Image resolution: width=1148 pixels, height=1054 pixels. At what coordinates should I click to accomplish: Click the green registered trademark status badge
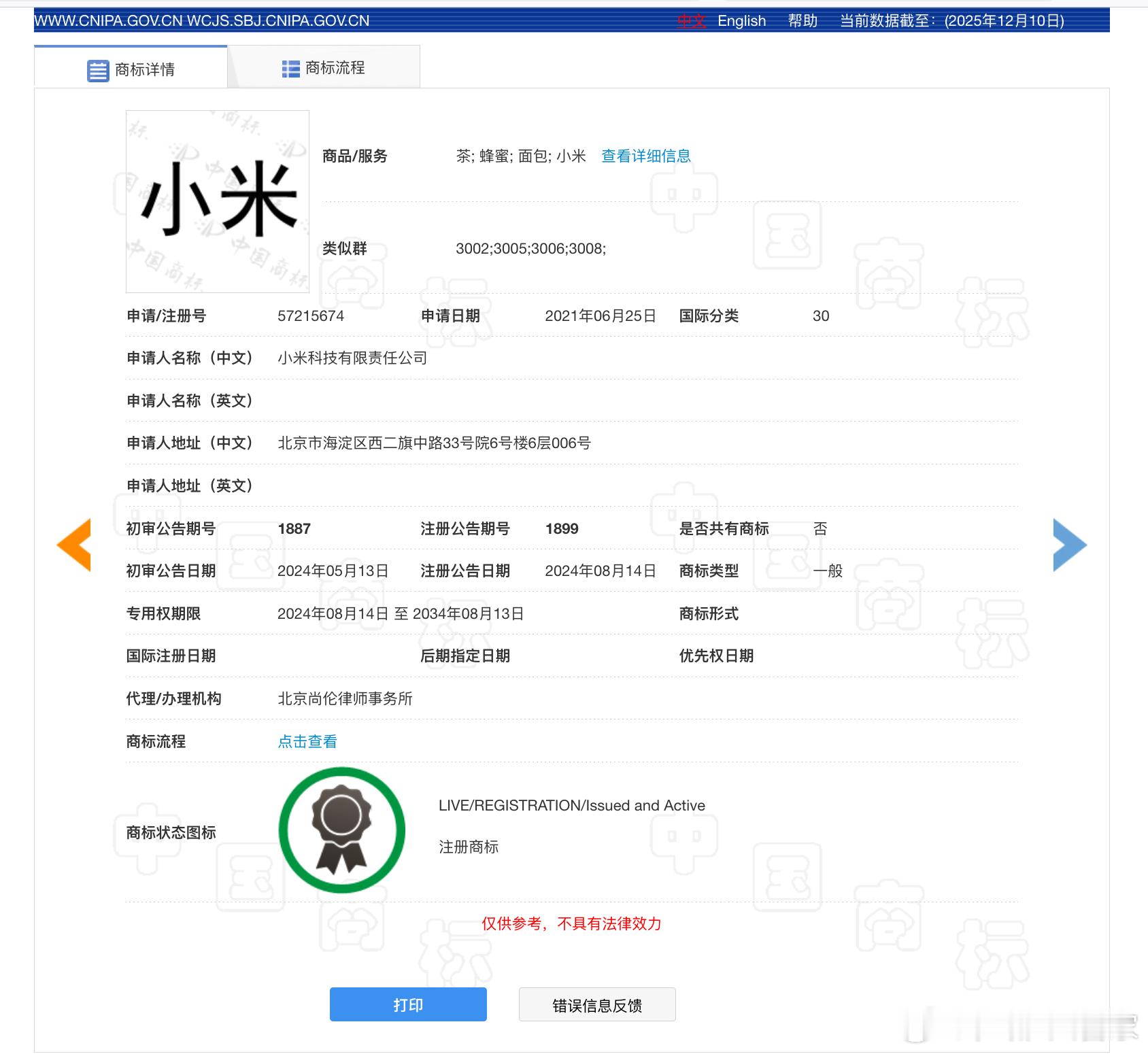coord(341,830)
